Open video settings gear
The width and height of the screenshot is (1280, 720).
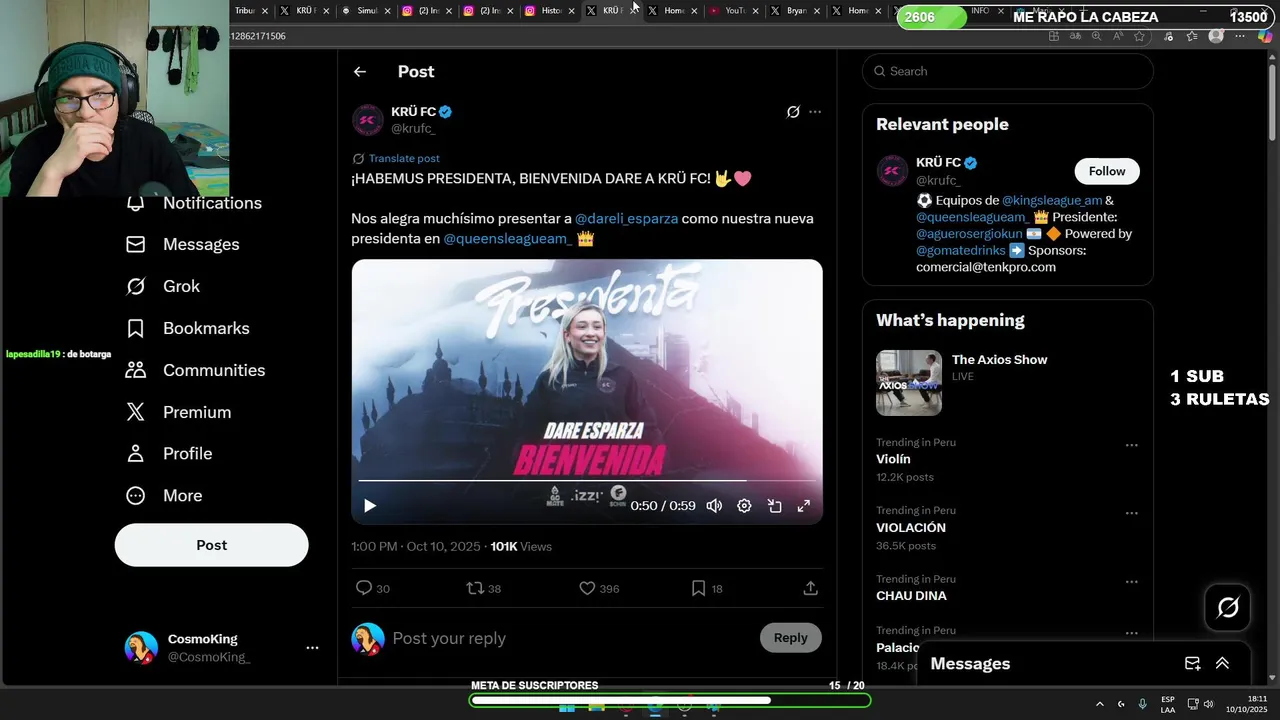744,506
